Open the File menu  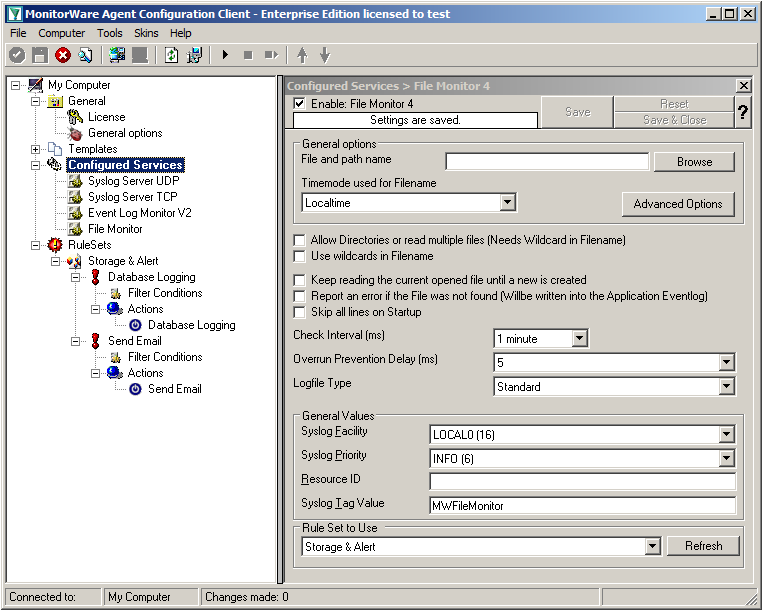[18, 33]
